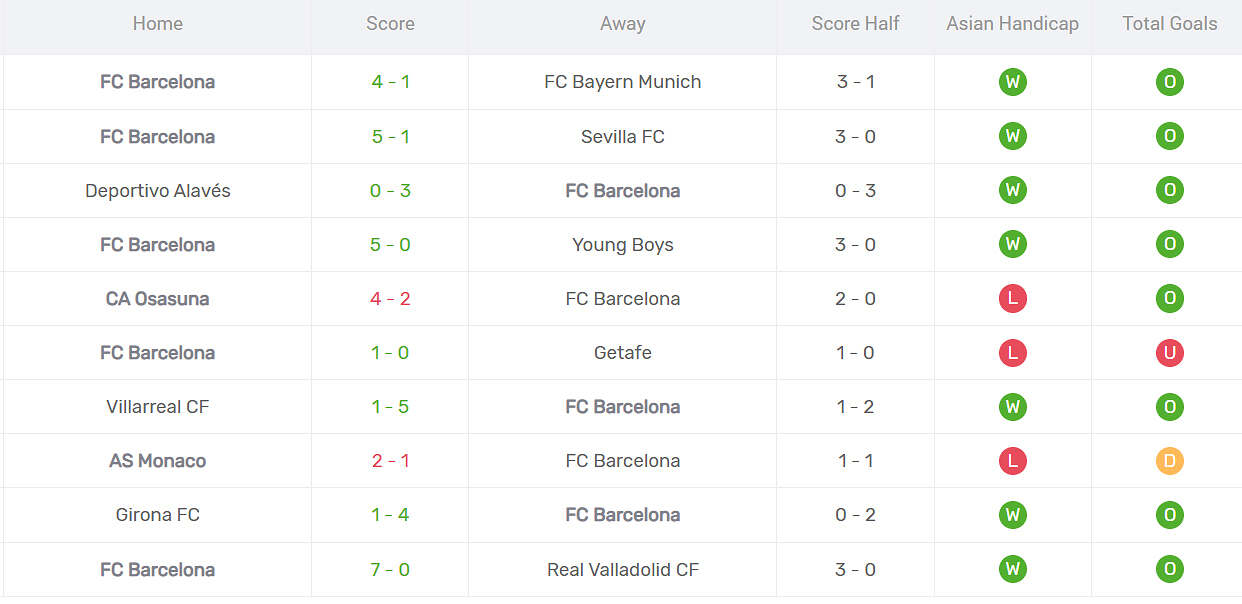This screenshot has width=1242, height=604.
Task: Click the W handicap badge in Real Valladolid row
Action: coord(1012,569)
